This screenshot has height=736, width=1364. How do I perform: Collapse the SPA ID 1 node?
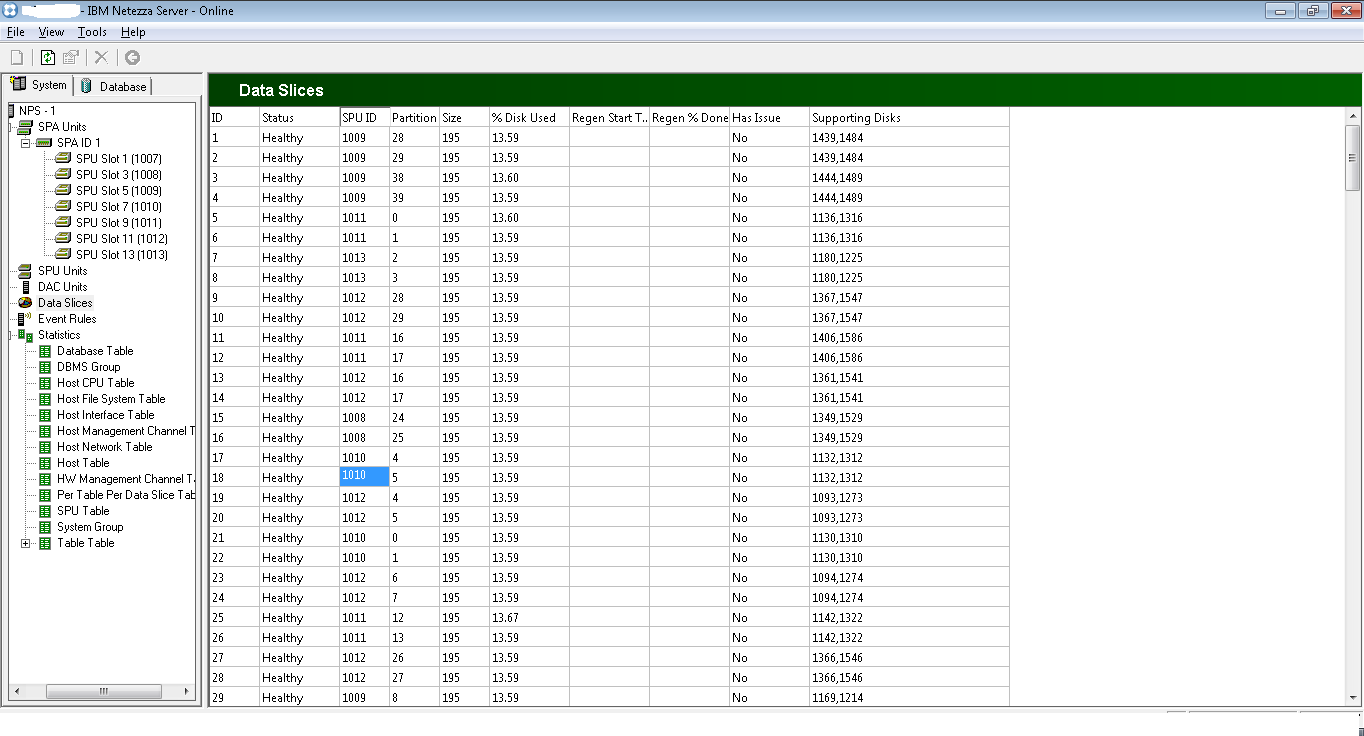click(x=26, y=143)
